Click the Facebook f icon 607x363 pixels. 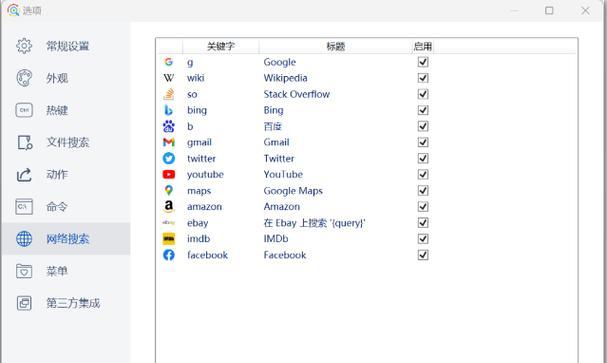click(168, 255)
